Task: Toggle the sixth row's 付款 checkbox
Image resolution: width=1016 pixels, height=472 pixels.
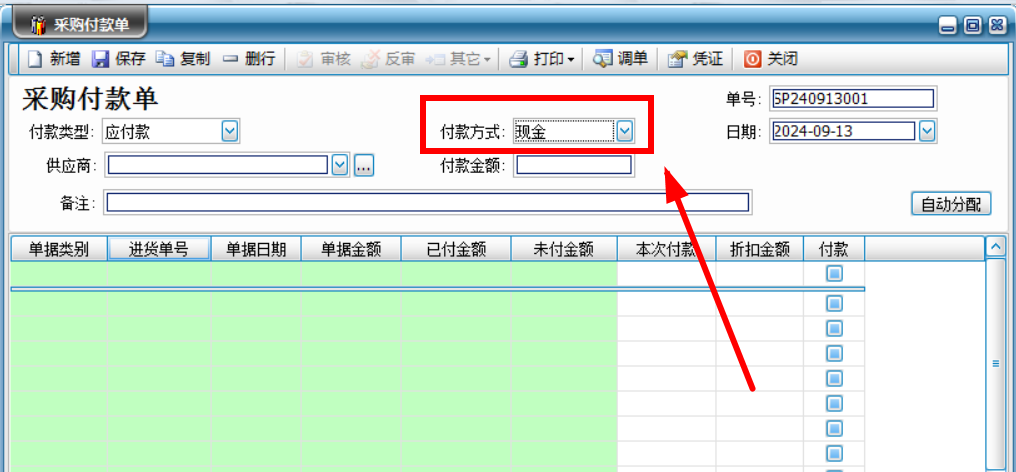Action: pyautogui.click(x=834, y=403)
